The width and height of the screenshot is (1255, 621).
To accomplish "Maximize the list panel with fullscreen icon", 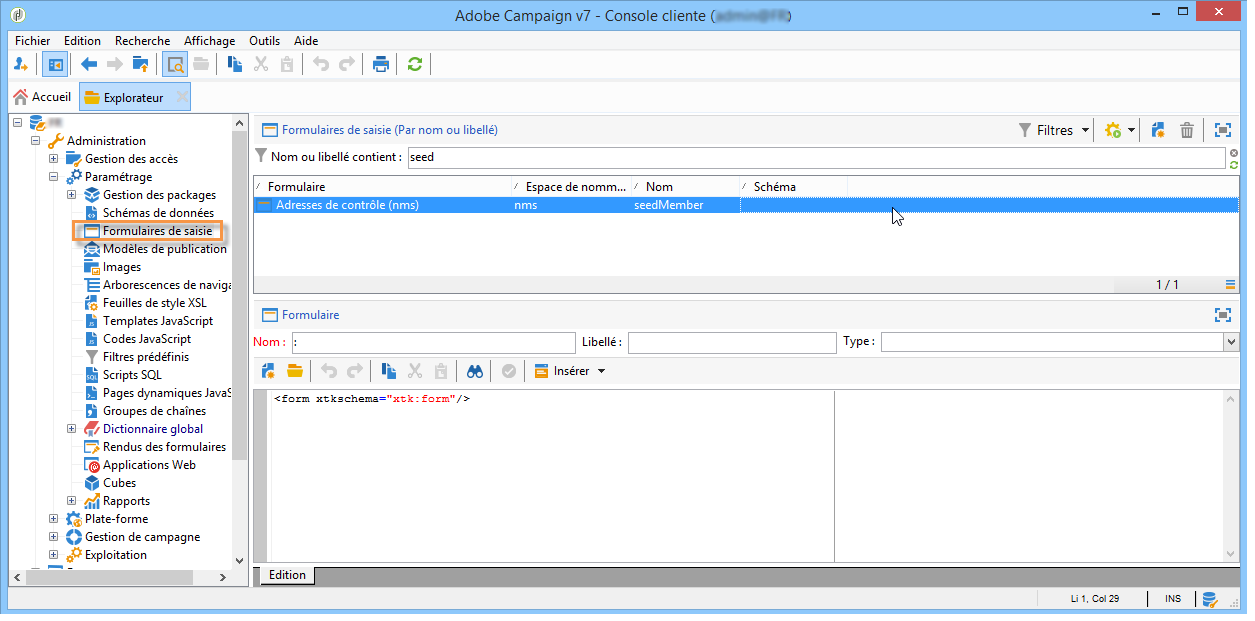I will pos(1222,130).
